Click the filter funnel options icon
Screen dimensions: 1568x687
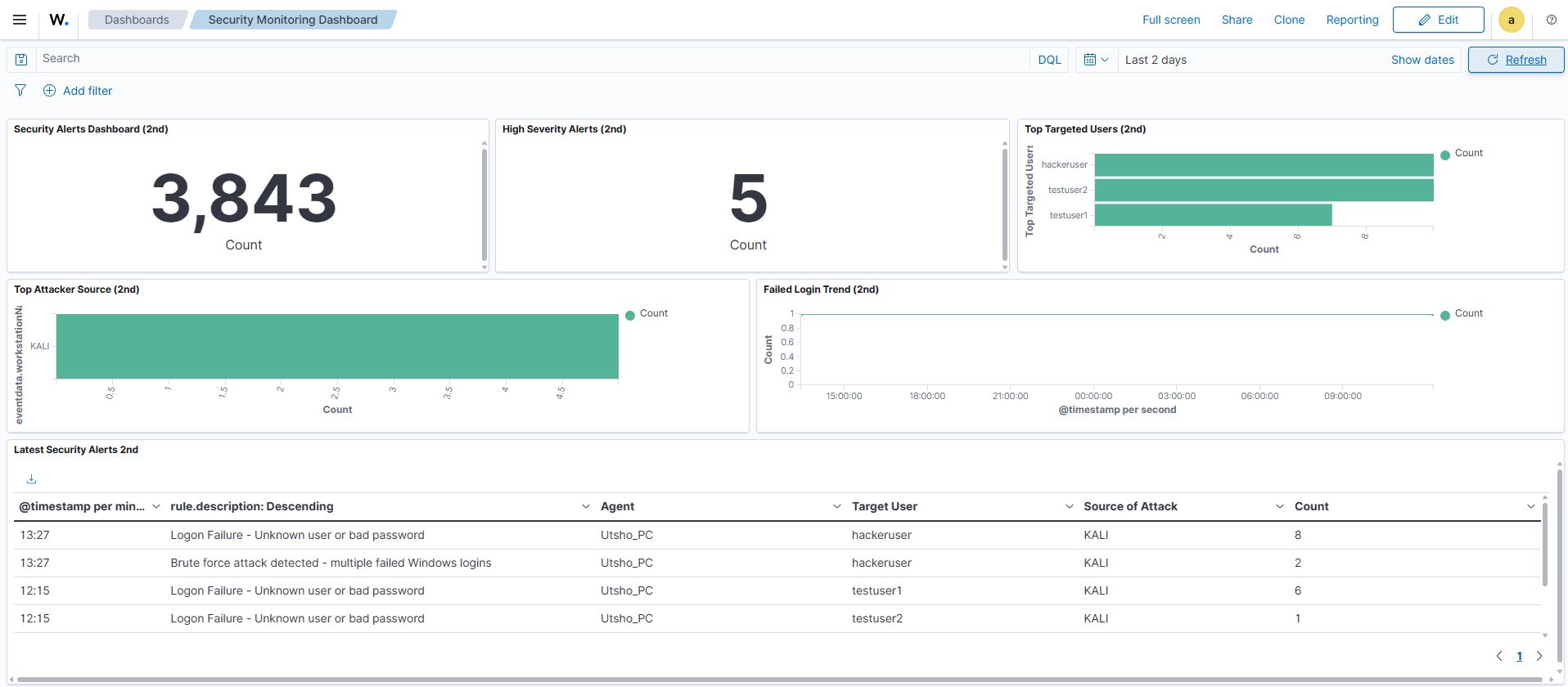coord(20,91)
